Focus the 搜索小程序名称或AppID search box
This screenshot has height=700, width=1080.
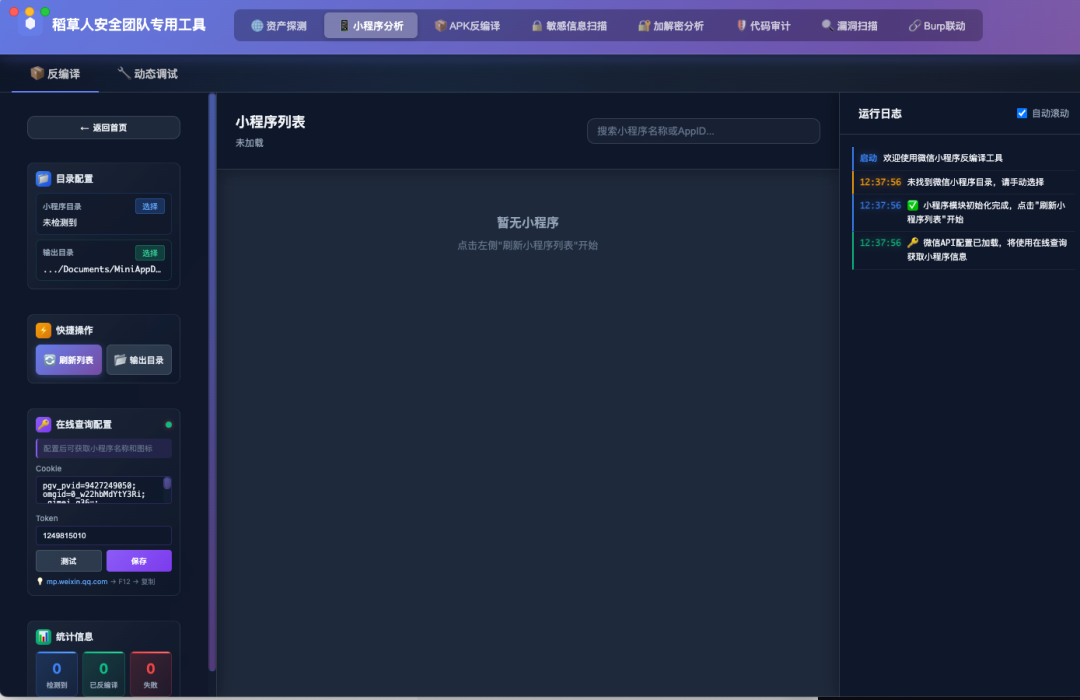(703, 131)
